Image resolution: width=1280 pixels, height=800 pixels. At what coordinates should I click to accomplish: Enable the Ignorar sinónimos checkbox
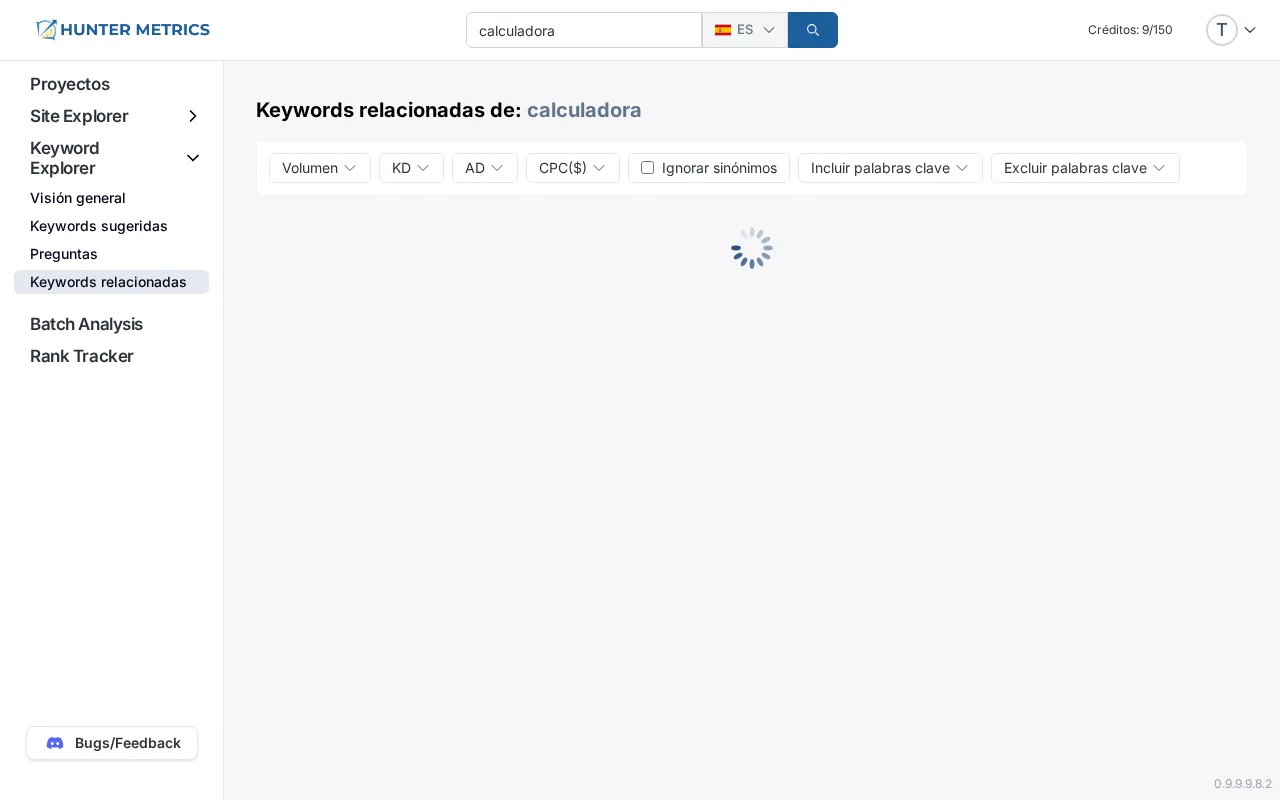coord(647,167)
